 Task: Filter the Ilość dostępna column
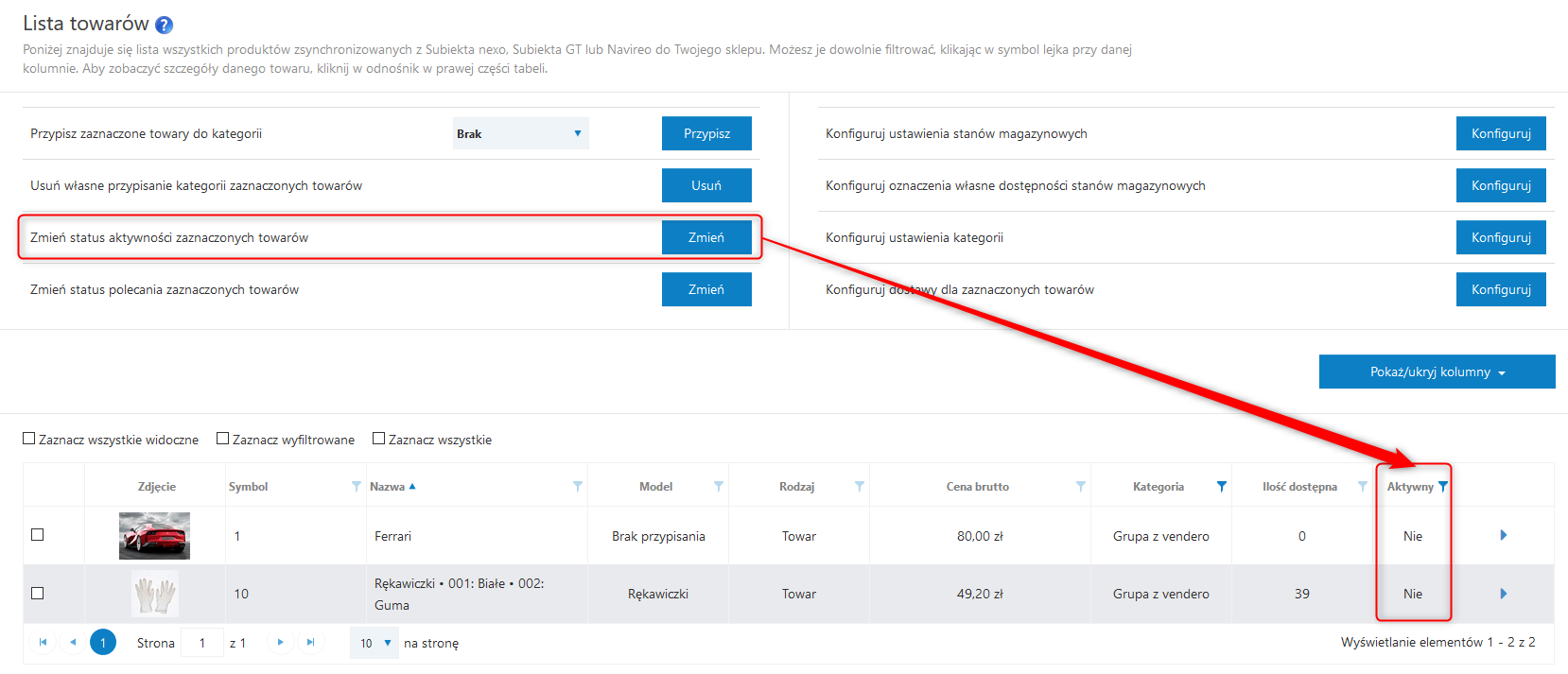(1363, 486)
